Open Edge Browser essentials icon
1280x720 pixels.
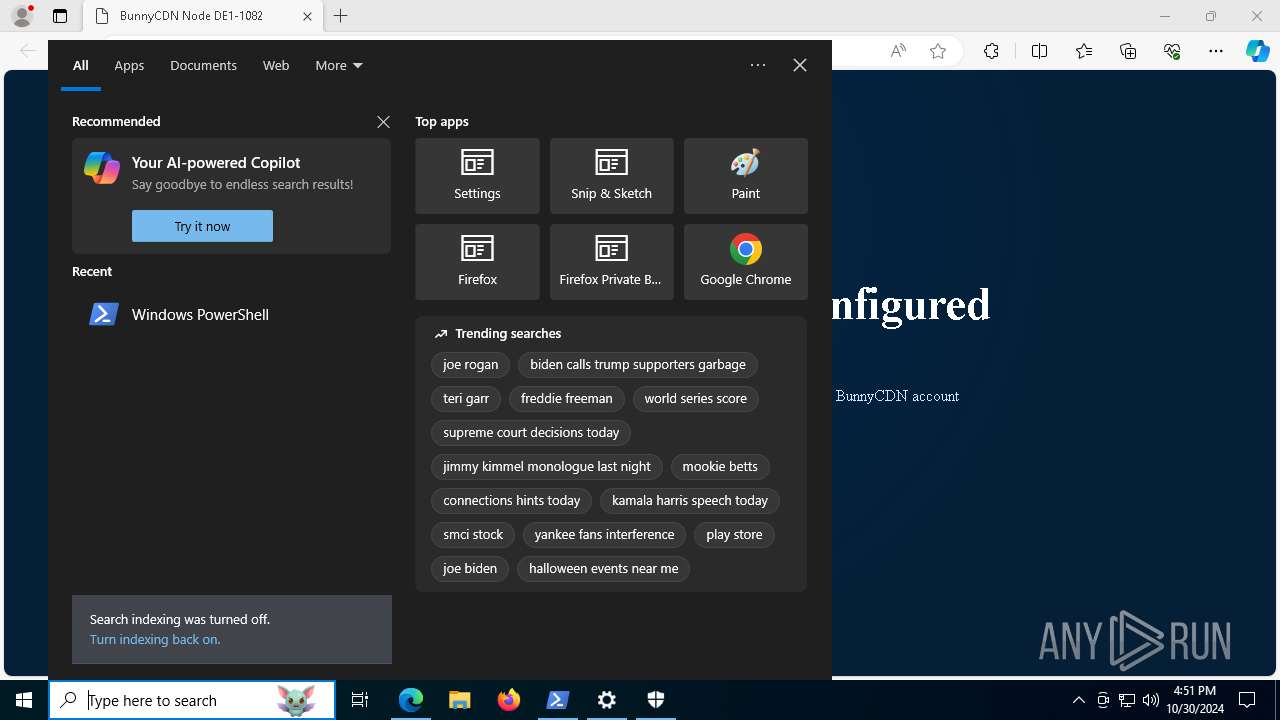point(1172,51)
